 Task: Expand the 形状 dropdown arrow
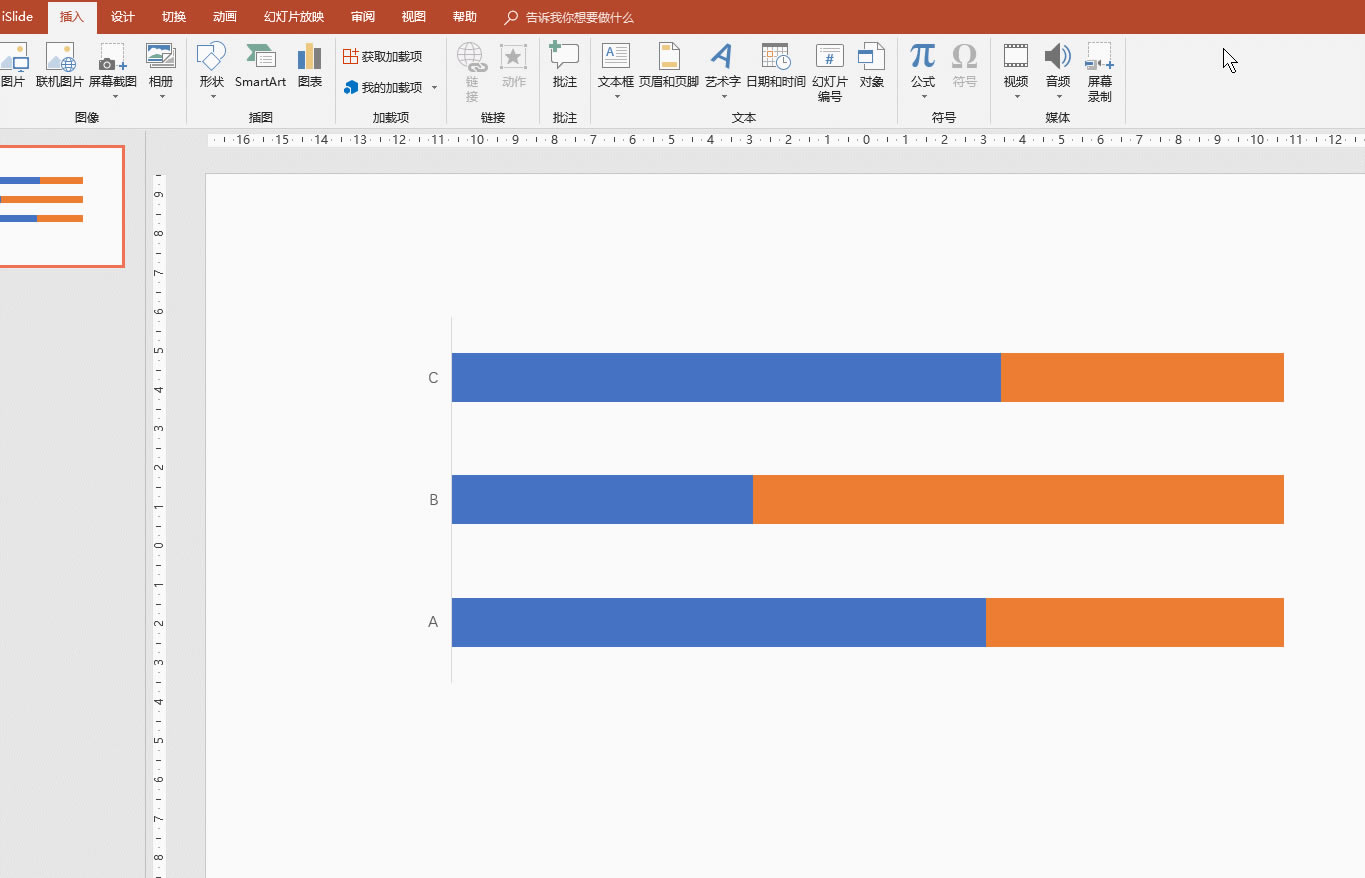(x=213, y=97)
